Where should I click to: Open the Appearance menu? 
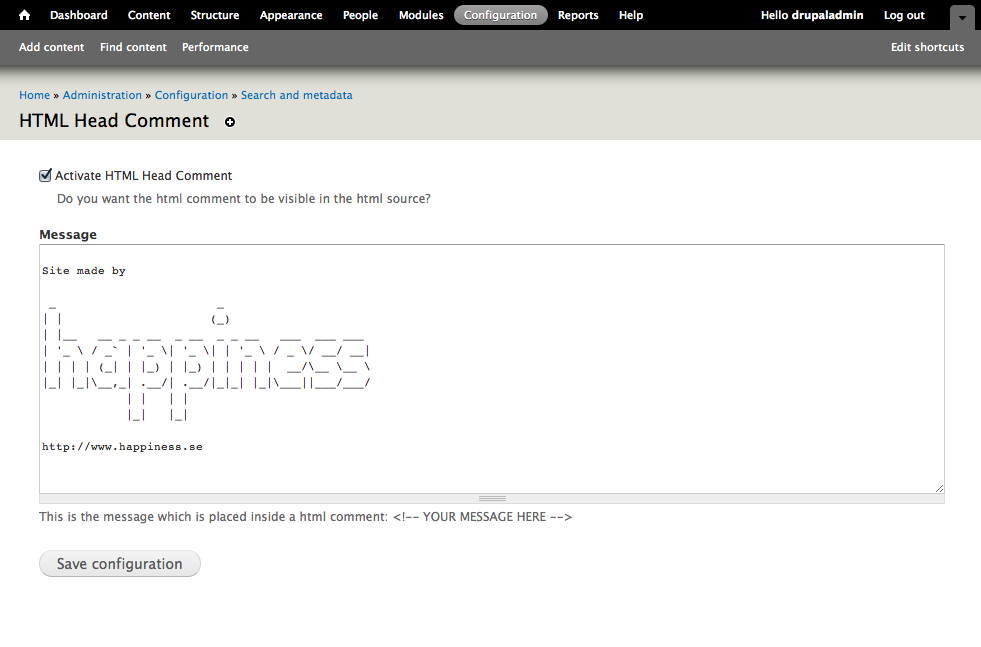[291, 15]
